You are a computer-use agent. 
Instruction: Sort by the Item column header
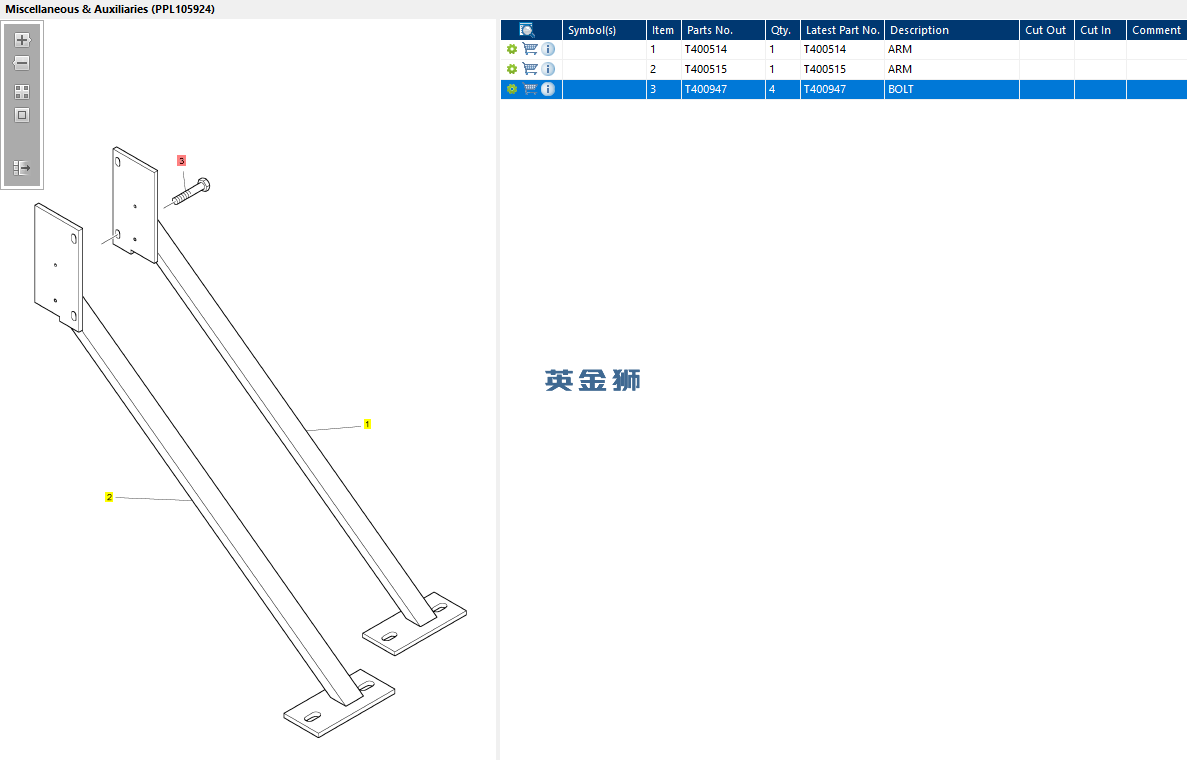click(x=664, y=30)
